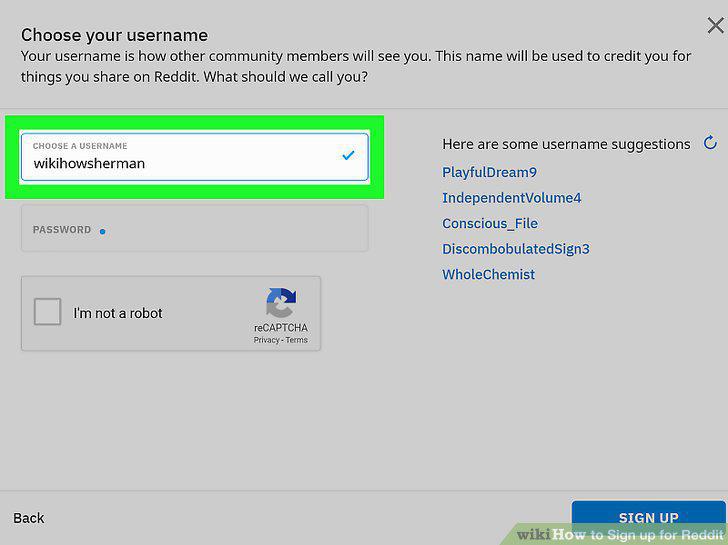Open the reCAPTCHA Terms link
This screenshot has width=728, height=545.
[x=297, y=340]
